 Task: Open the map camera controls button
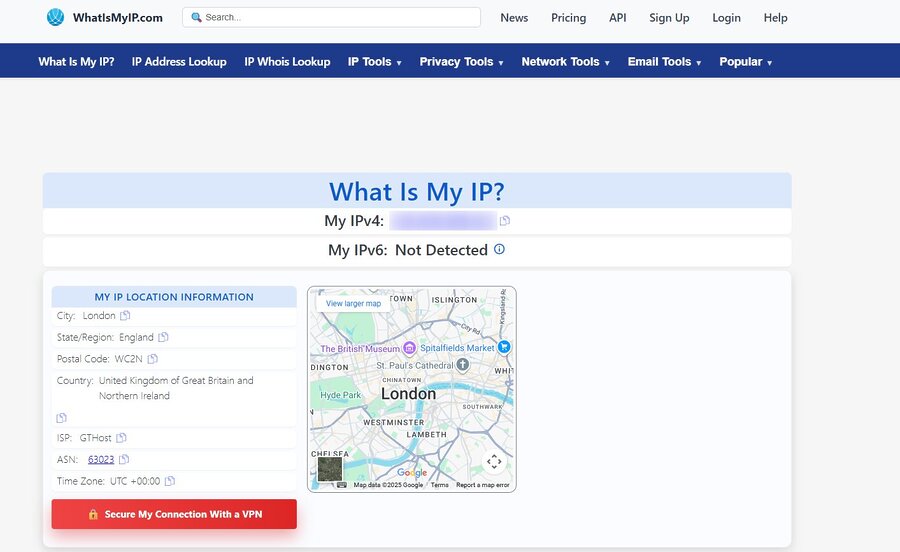point(494,461)
